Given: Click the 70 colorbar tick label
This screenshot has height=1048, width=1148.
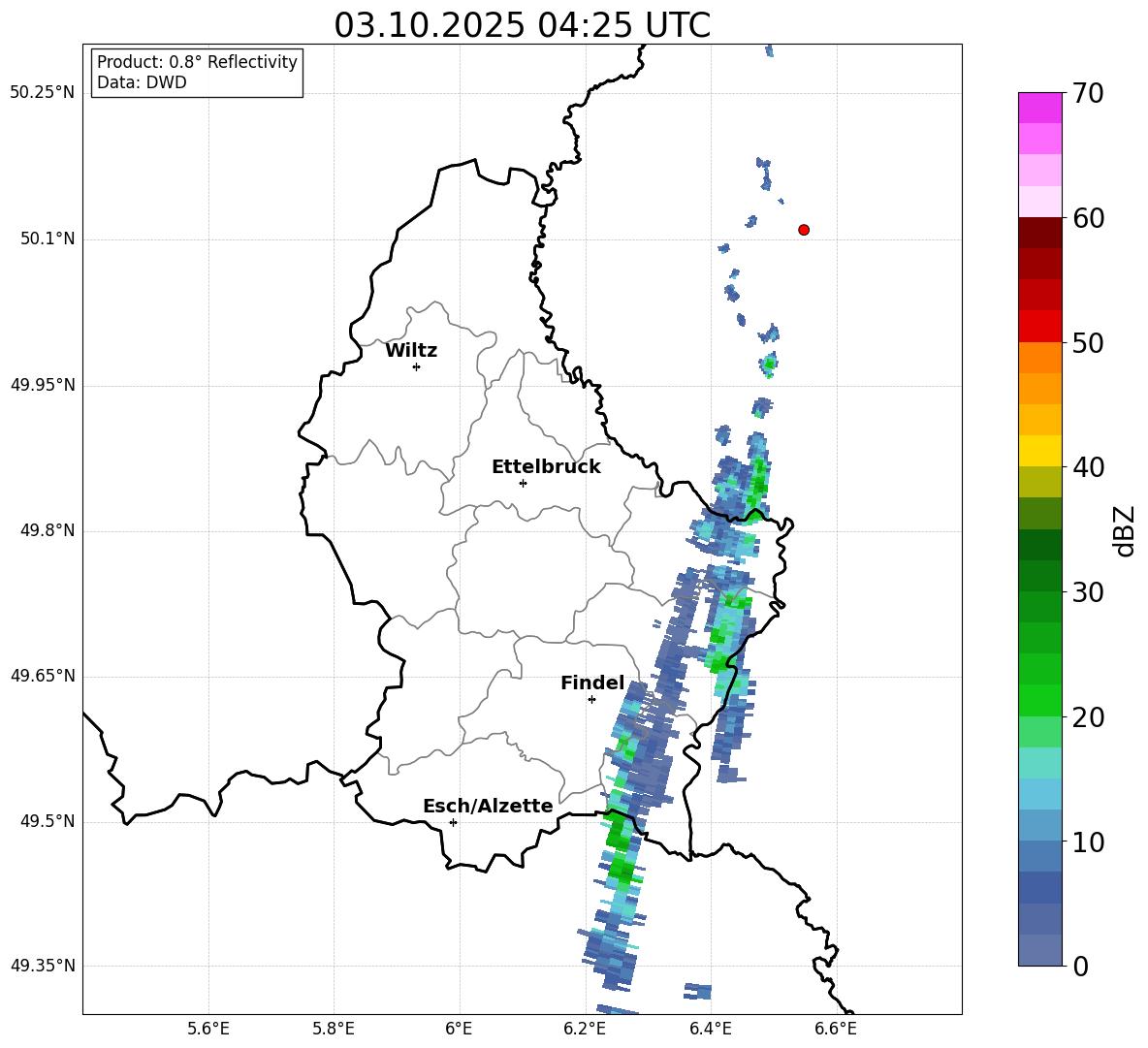Looking at the screenshot, I should pos(1088,93).
